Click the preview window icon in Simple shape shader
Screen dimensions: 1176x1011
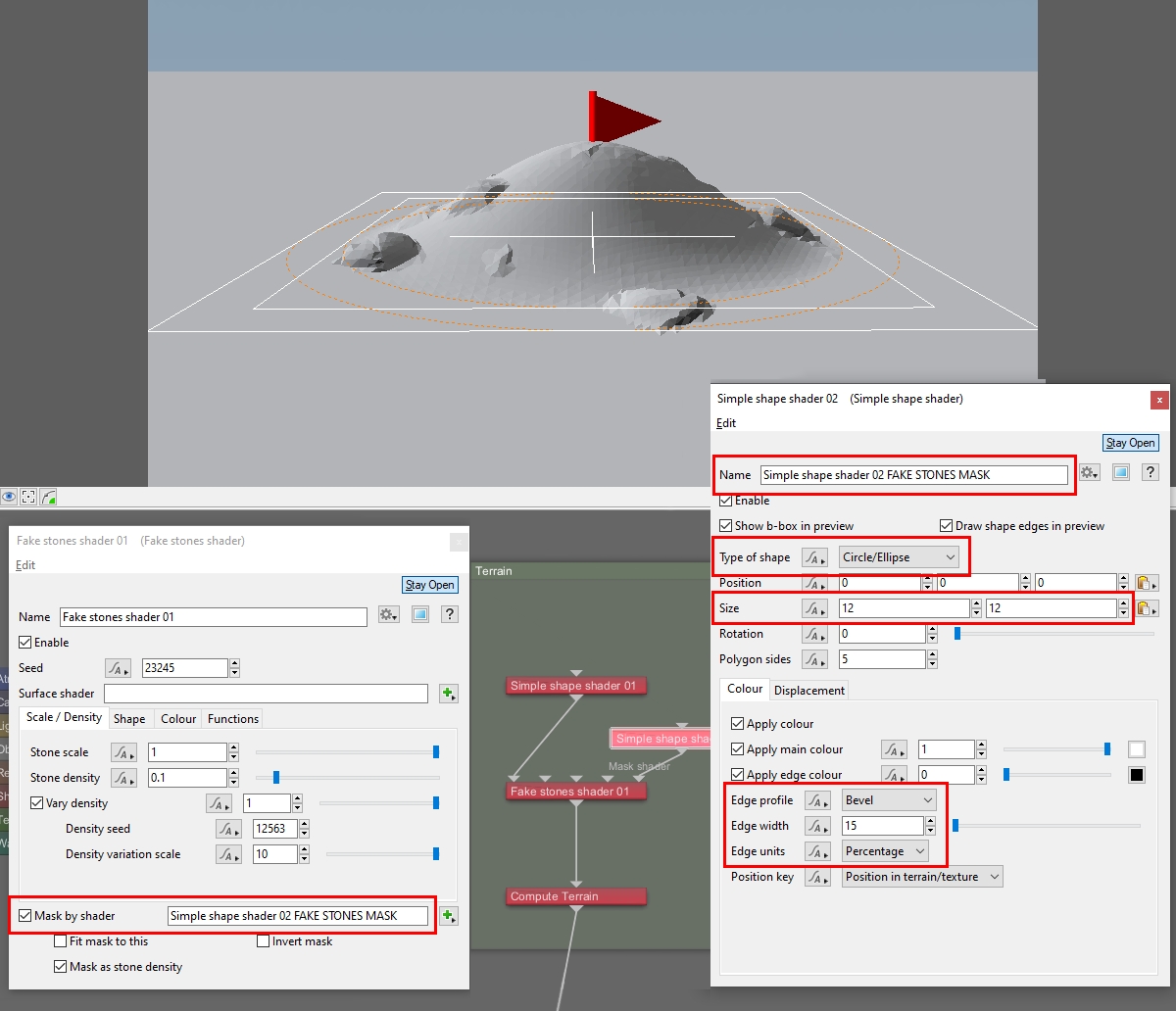(1122, 473)
